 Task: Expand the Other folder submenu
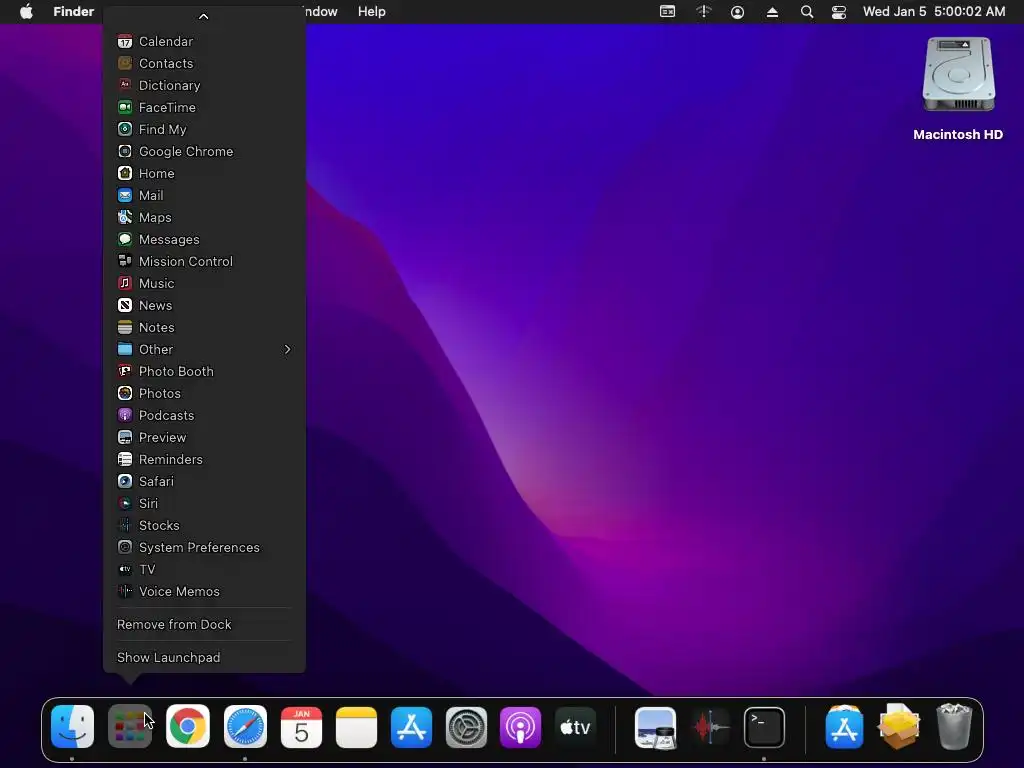click(x=204, y=349)
